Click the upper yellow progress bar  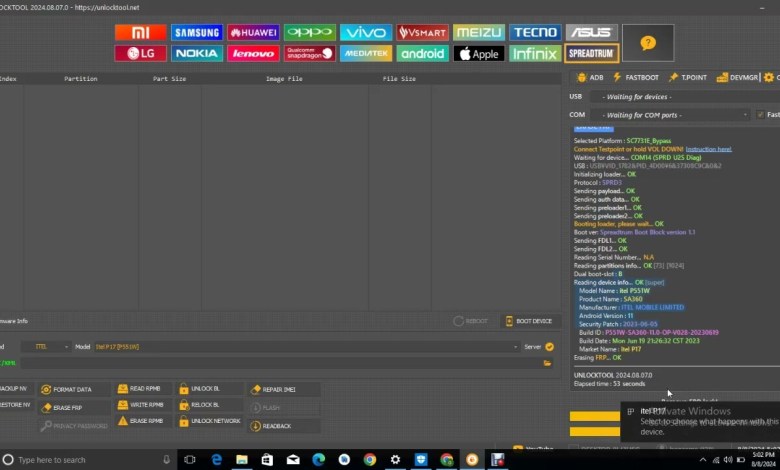click(x=595, y=416)
